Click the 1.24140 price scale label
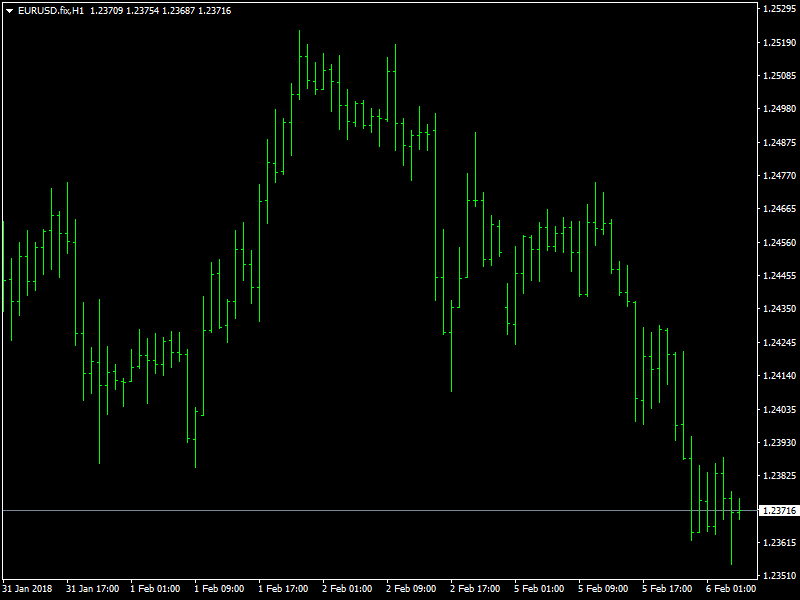The height and width of the screenshot is (600, 800). [x=779, y=376]
